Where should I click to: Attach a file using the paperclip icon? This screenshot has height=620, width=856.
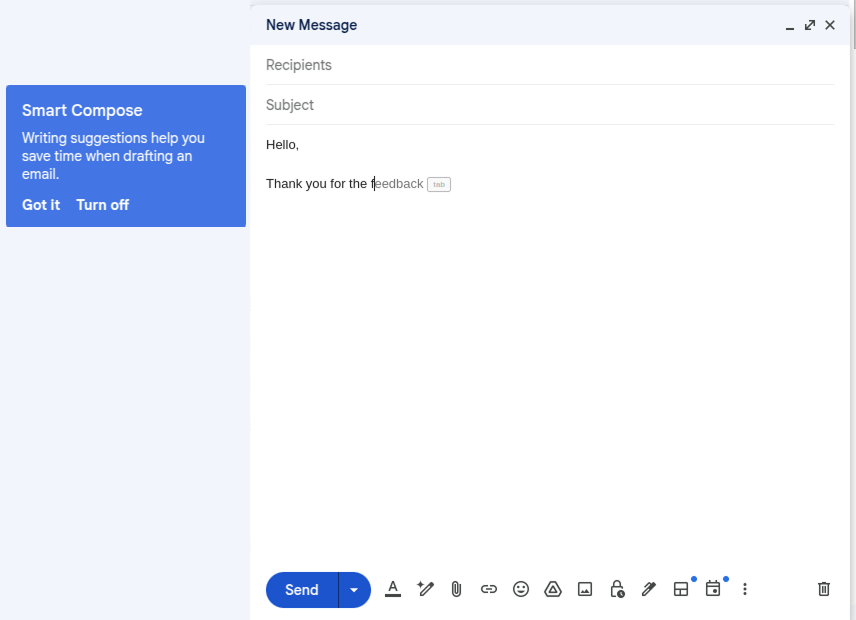click(457, 589)
